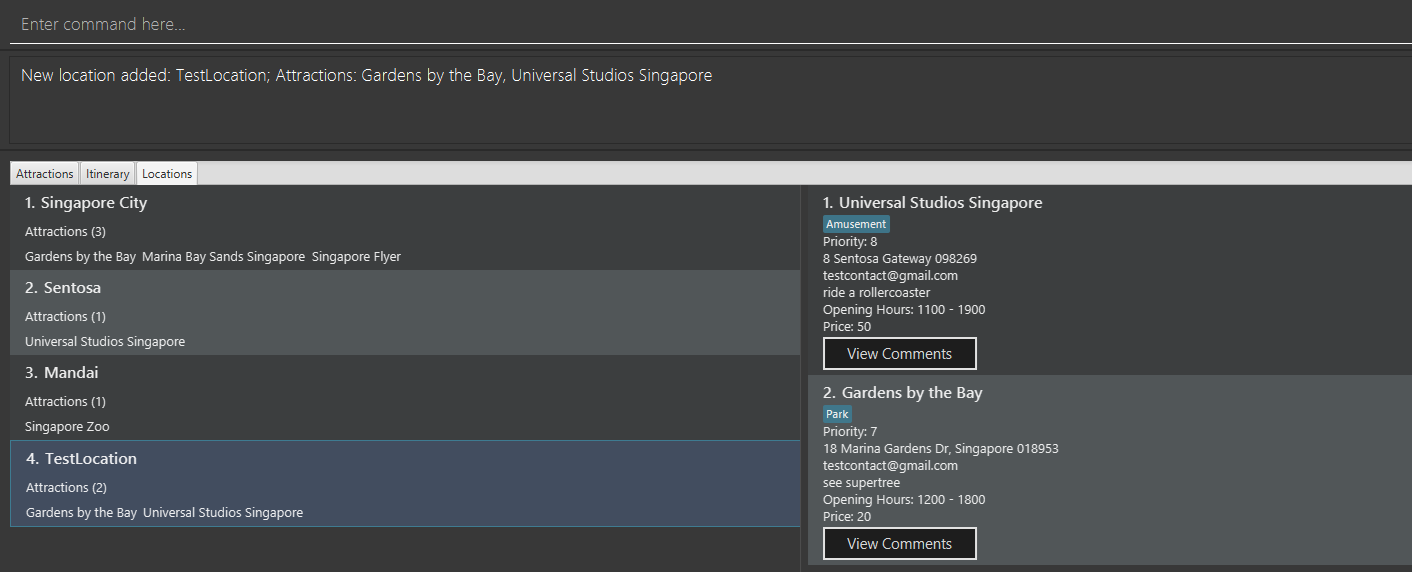This screenshot has width=1412, height=572.
Task: Choose the Mandai location item
Action: point(400,398)
